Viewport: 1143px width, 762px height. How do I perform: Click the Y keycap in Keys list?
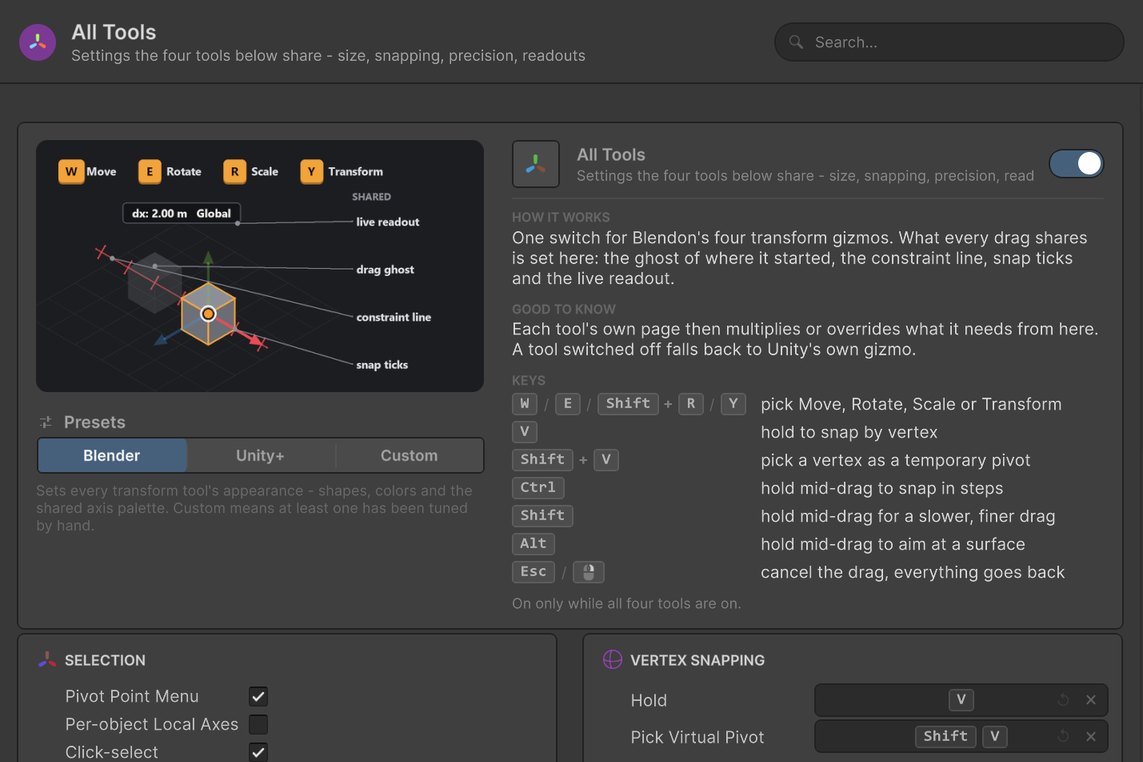[x=733, y=404]
